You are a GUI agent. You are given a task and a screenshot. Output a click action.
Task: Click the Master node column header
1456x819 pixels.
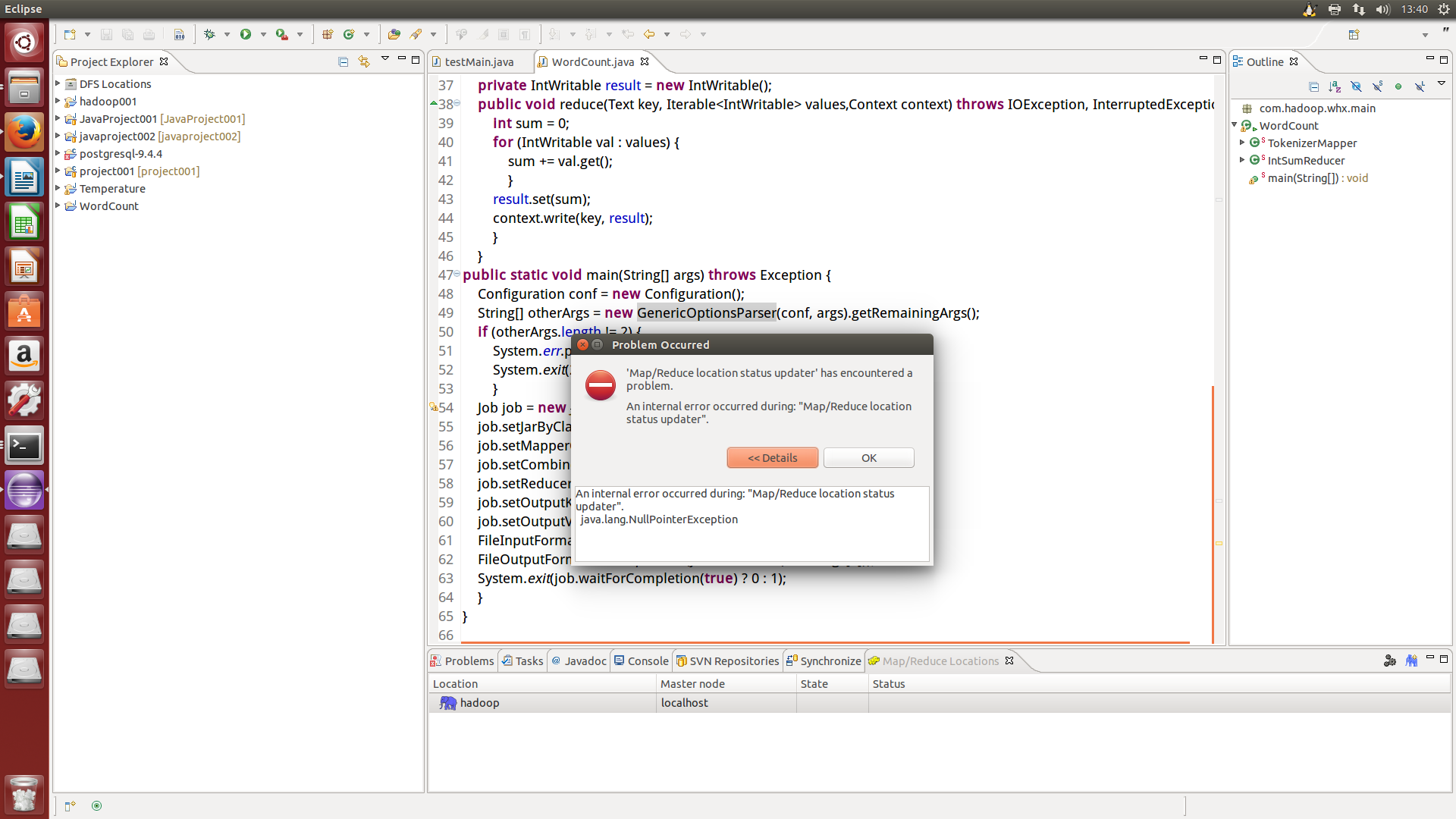pos(726,684)
